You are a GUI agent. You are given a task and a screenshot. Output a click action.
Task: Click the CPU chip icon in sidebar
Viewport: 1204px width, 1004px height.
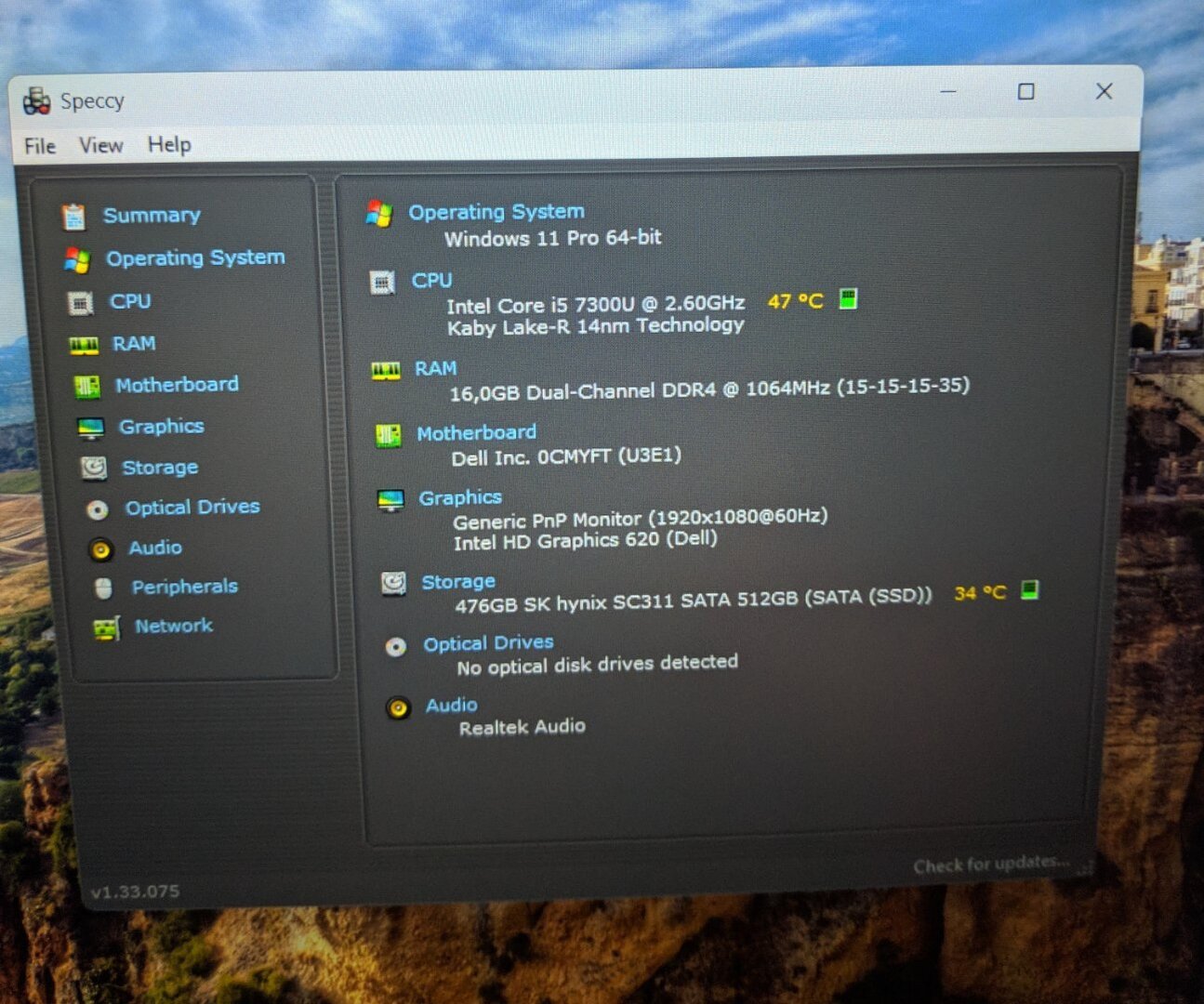pyautogui.click(x=81, y=303)
